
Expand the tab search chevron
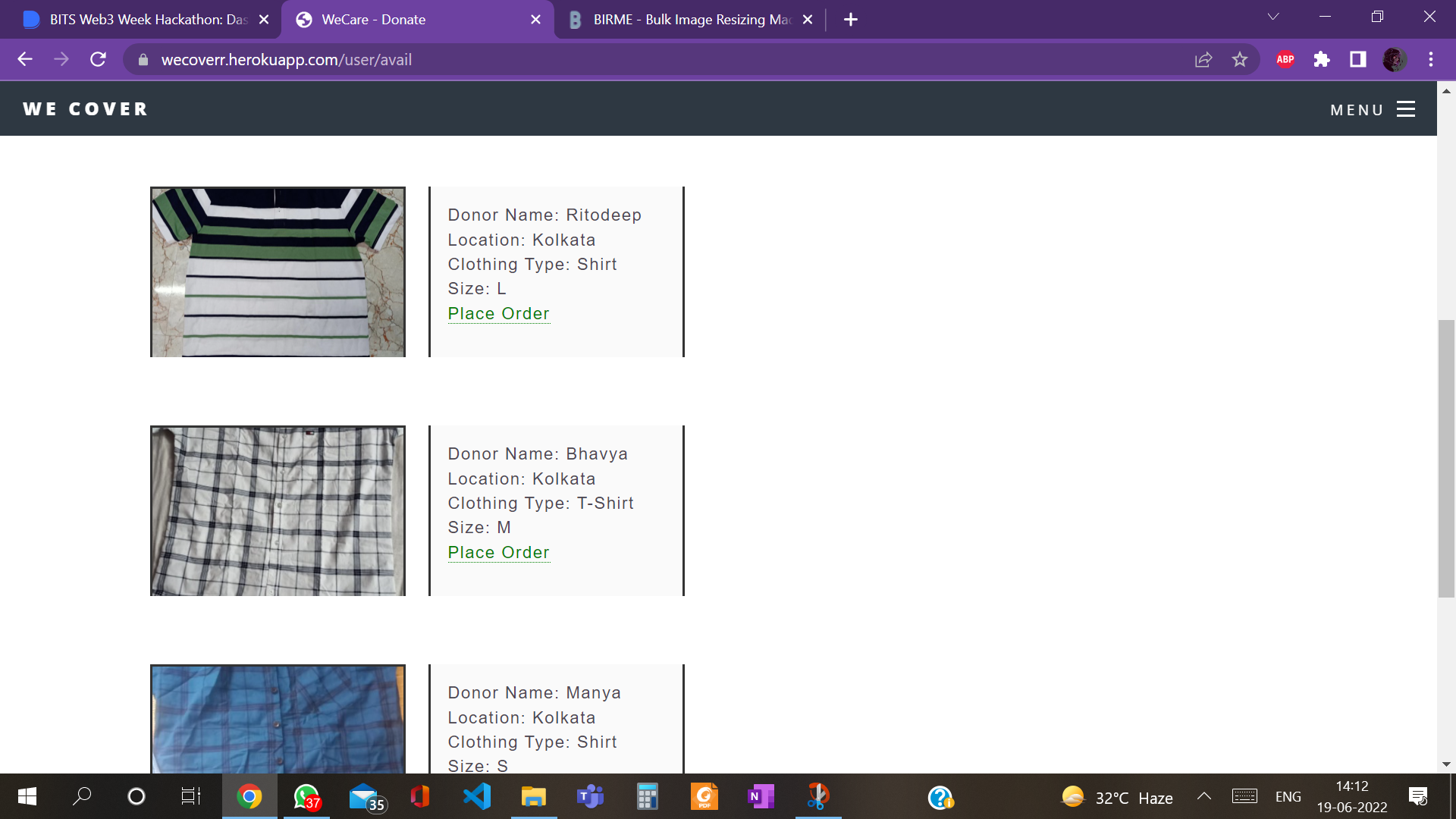point(1272,17)
